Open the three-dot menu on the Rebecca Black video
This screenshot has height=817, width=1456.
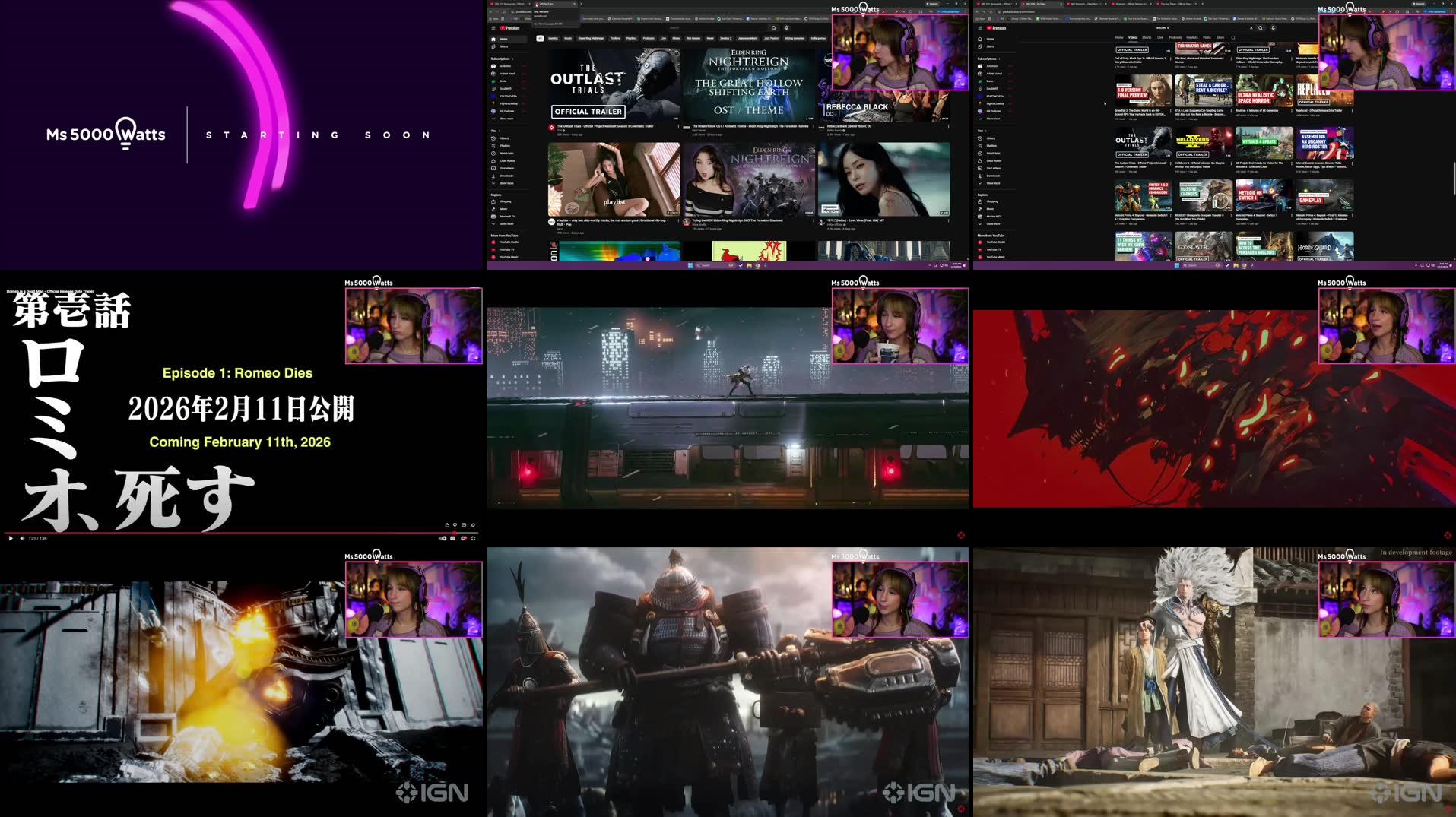[948, 126]
